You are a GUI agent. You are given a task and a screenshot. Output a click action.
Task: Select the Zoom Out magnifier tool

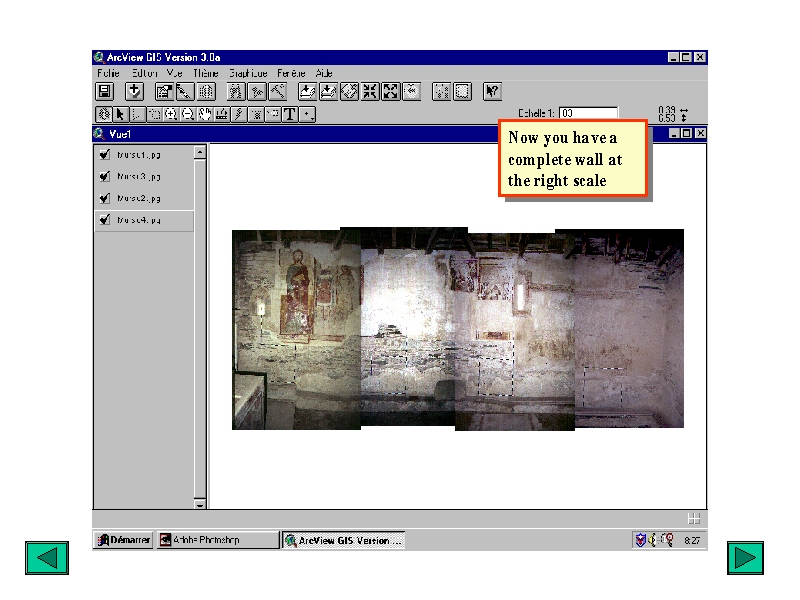188,114
